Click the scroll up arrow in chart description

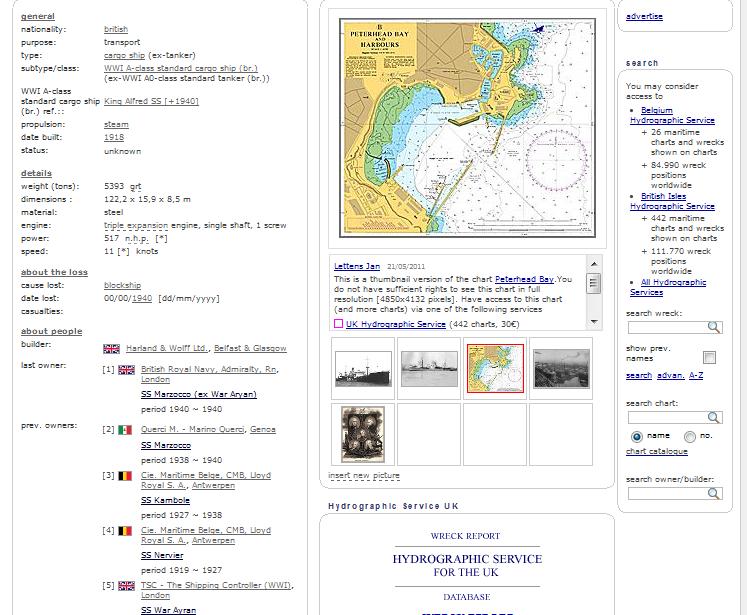(594, 263)
